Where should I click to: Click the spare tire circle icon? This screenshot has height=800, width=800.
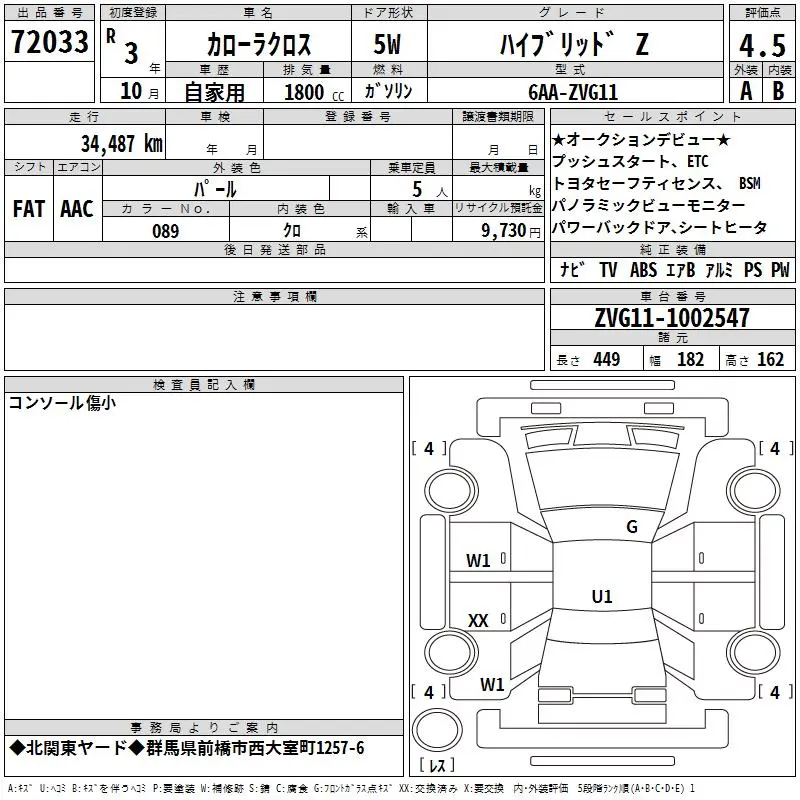tap(437, 729)
